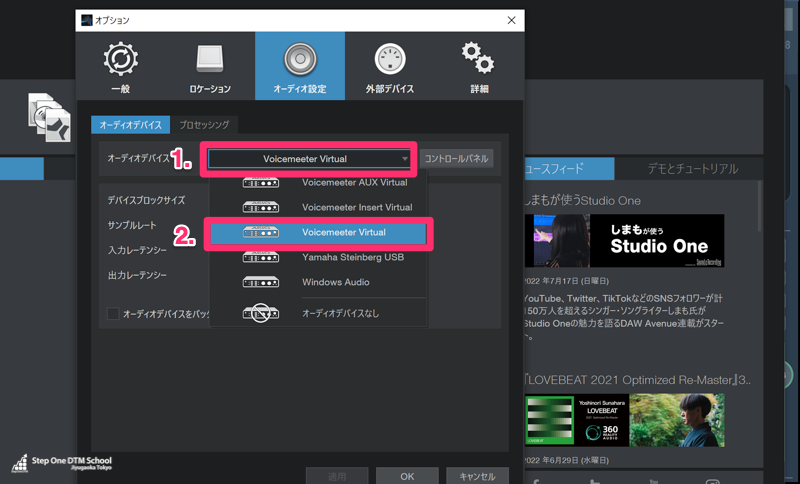The width and height of the screenshot is (800, 484).
Task: Click the device icon beside Windows Audio
Action: (x=261, y=282)
